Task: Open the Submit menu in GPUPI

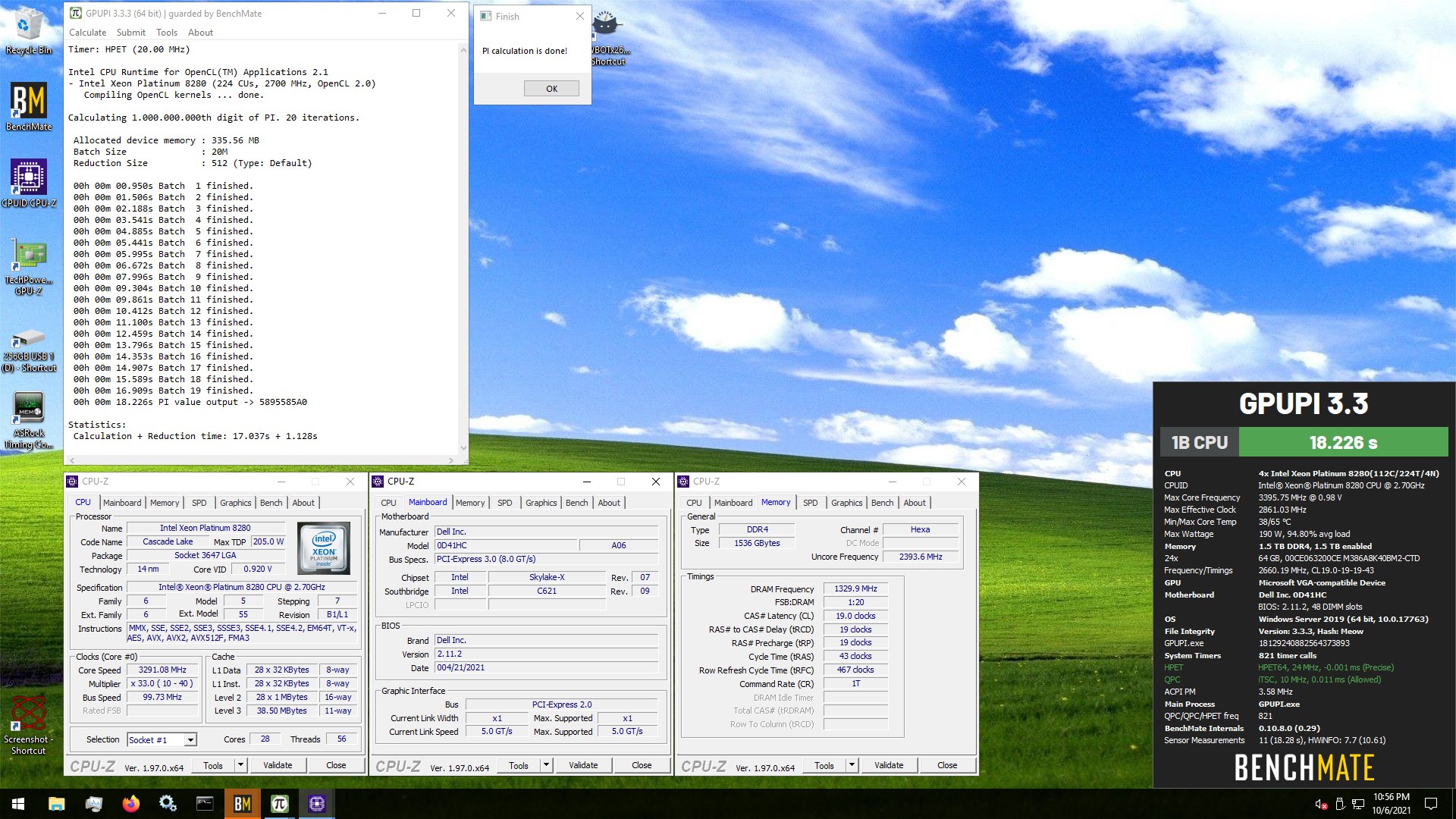Action: 130,33
